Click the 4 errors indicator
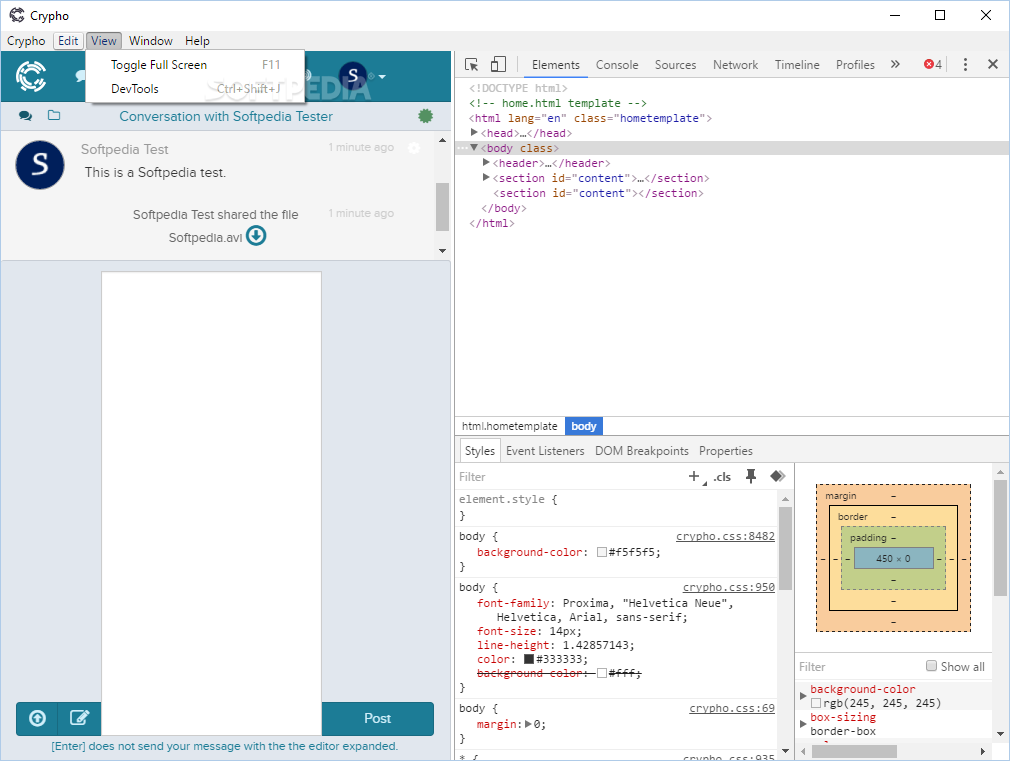 coord(933,64)
